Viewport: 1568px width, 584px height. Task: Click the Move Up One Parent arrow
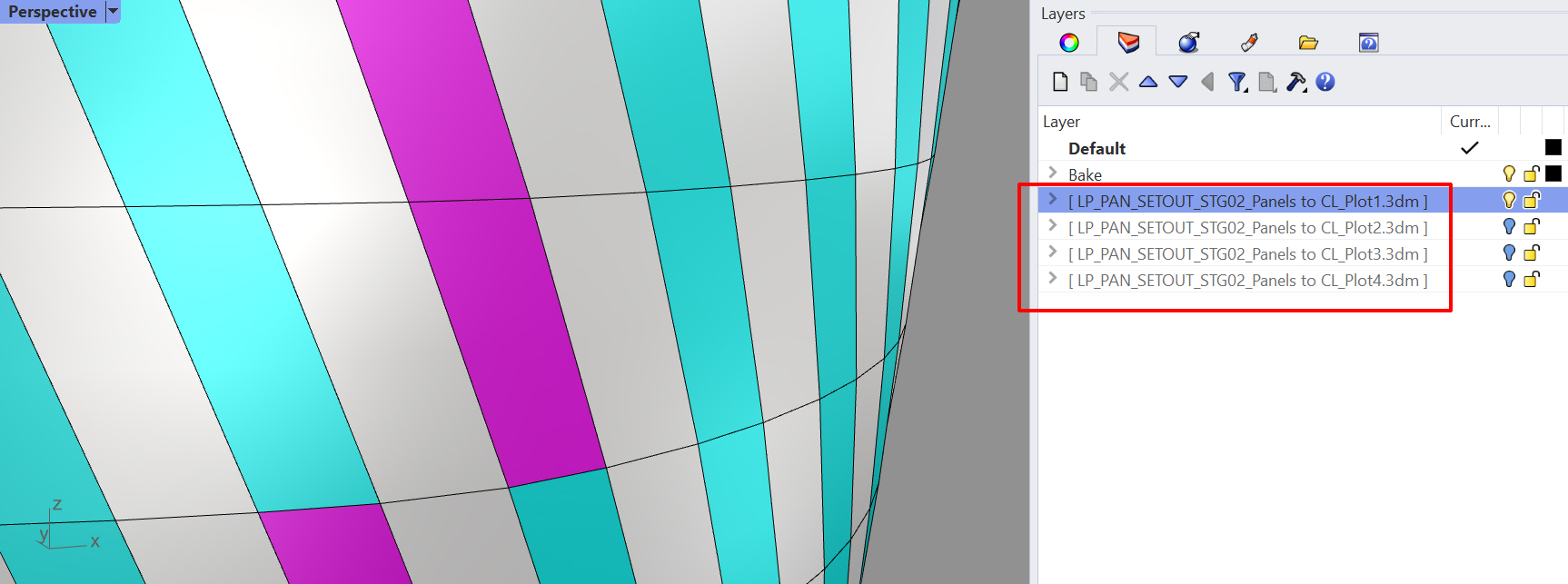coord(1207,82)
